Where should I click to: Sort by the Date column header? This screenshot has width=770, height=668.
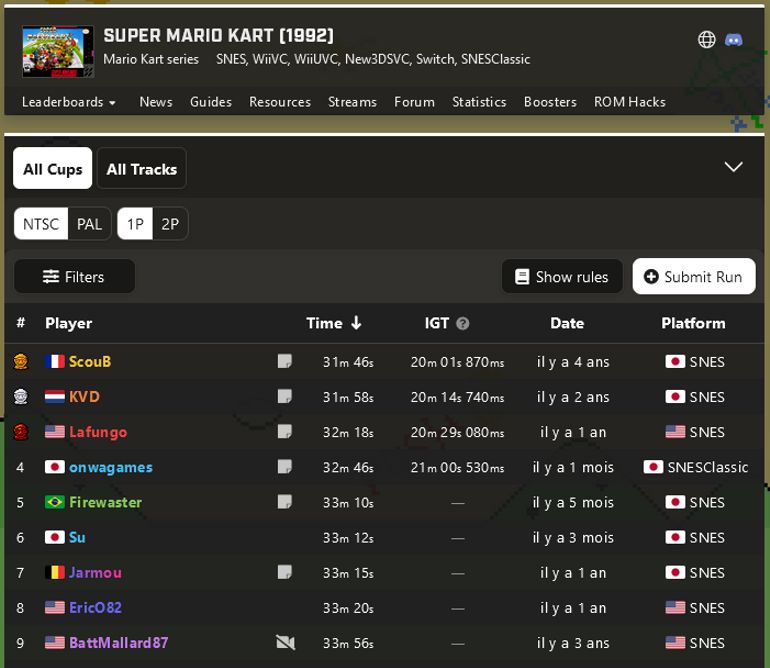pyautogui.click(x=567, y=323)
